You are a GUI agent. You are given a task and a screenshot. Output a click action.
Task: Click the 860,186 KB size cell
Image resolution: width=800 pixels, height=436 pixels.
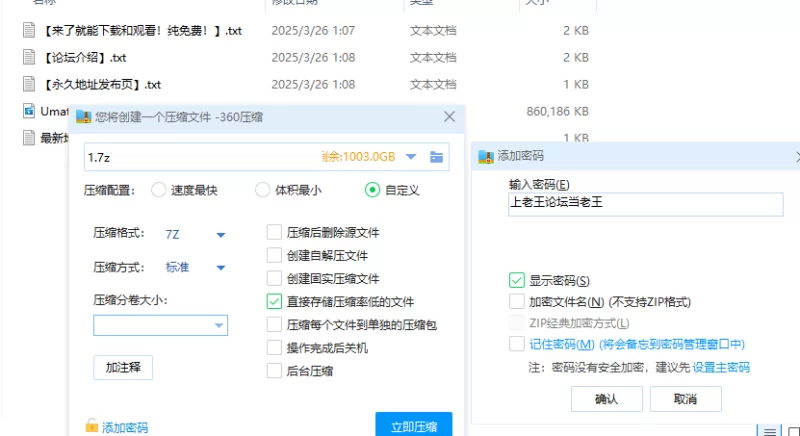(x=558, y=111)
